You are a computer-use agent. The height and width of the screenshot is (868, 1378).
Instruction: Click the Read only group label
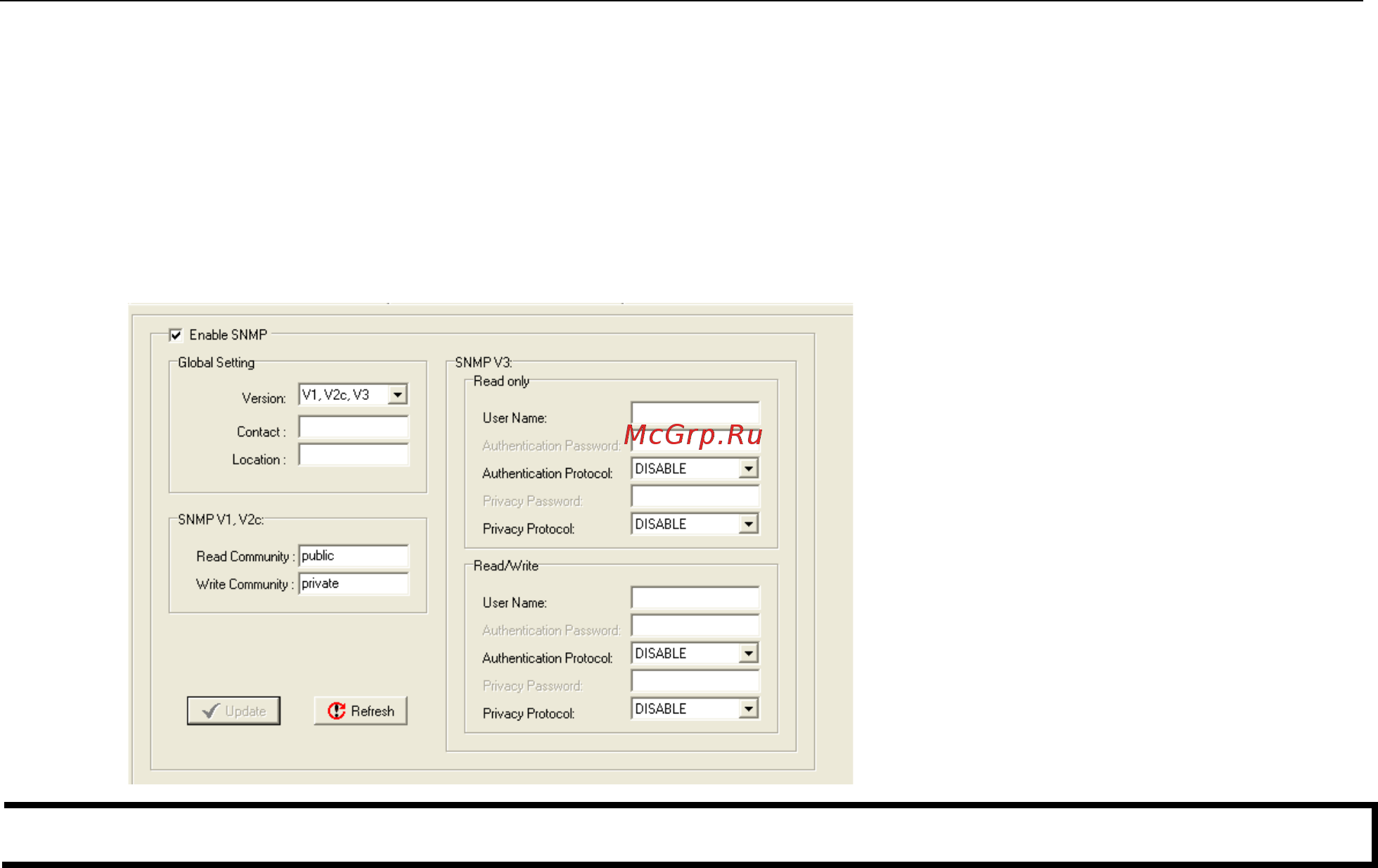[x=501, y=381]
